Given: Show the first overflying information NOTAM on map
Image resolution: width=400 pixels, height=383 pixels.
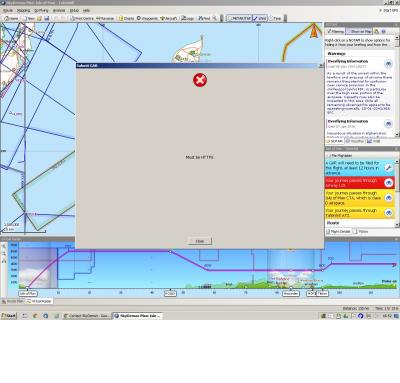Looking at the screenshot, I should (388, 64).
